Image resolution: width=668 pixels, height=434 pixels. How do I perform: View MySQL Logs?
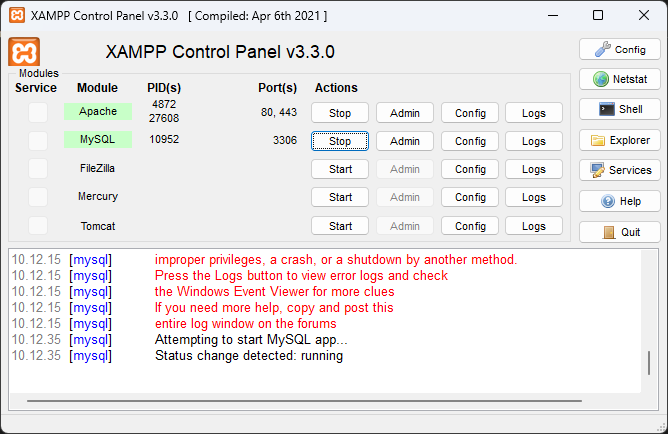(x=534, y=141)
